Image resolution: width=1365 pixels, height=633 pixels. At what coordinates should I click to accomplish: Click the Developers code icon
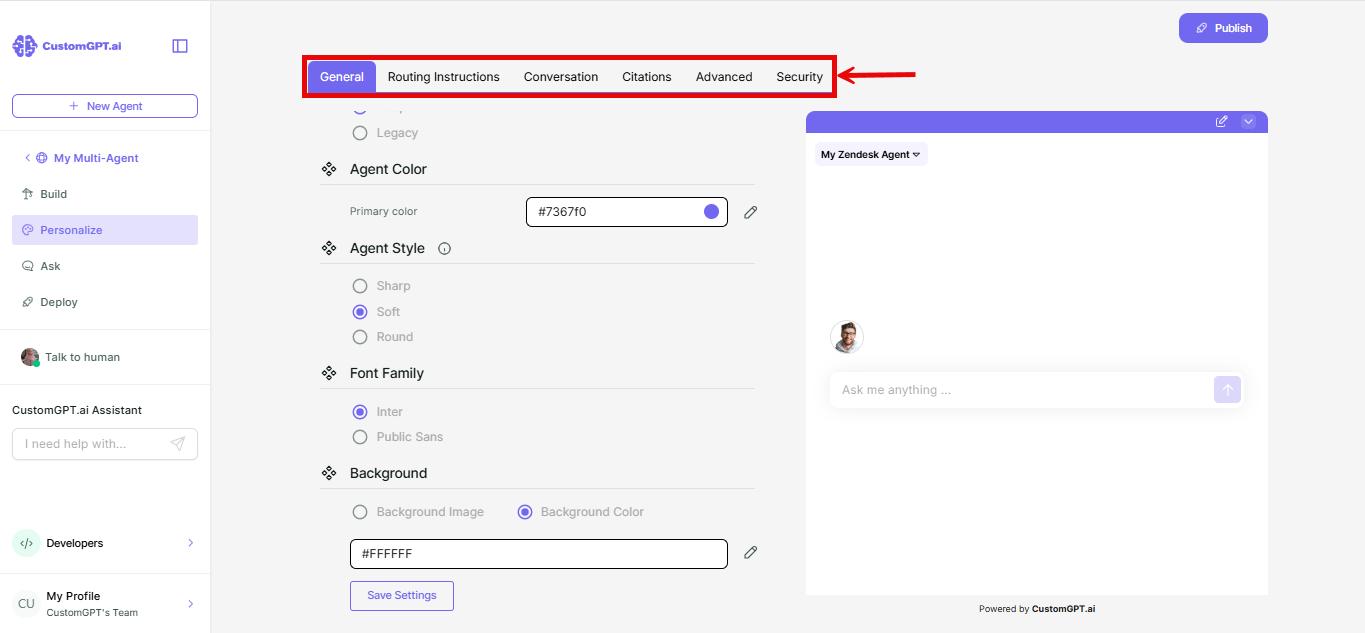[x=26, y=543]
